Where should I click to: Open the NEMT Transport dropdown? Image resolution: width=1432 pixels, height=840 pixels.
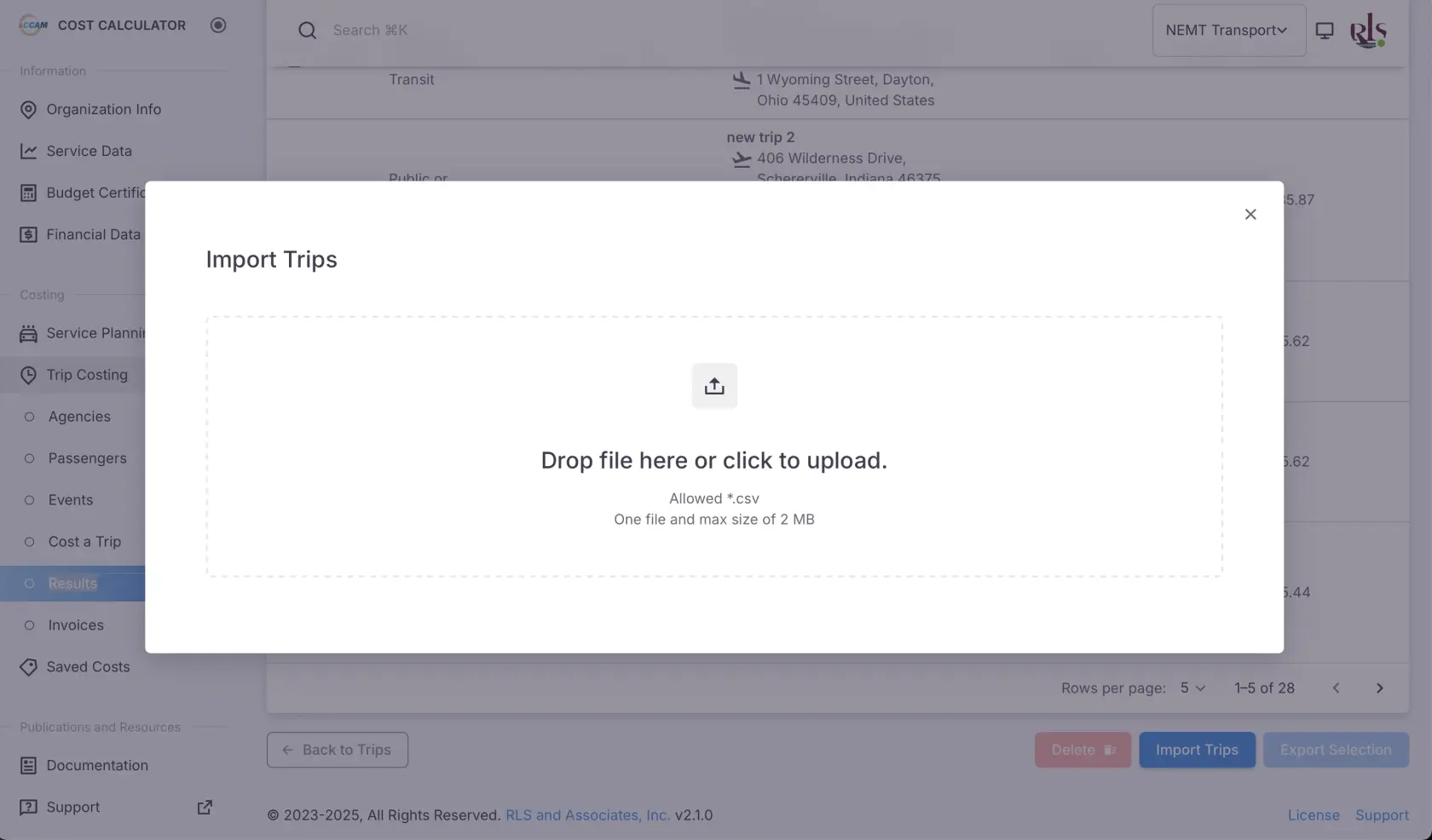(1228, 30)
